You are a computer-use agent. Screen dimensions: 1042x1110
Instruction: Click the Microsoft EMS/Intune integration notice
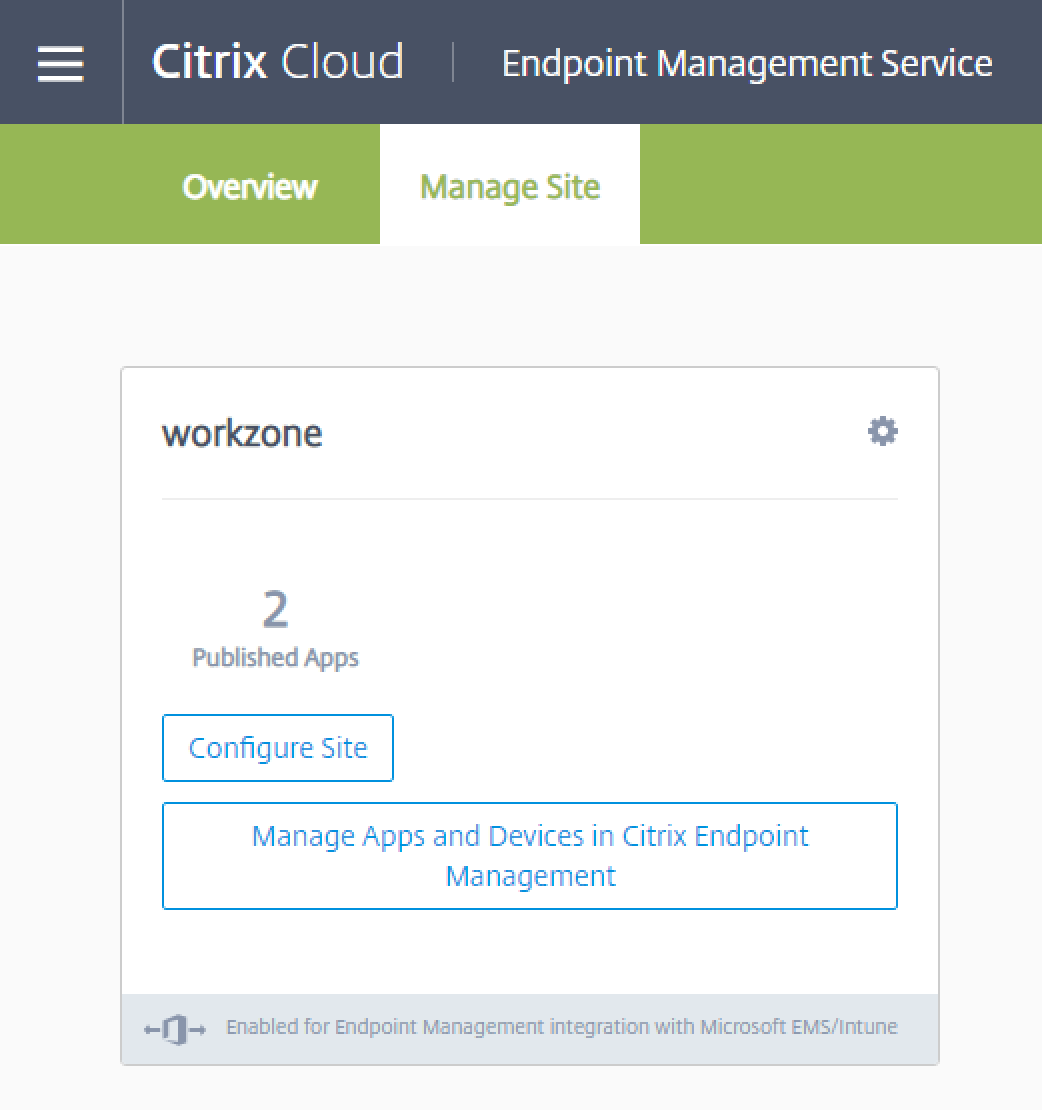(562, 1026)
